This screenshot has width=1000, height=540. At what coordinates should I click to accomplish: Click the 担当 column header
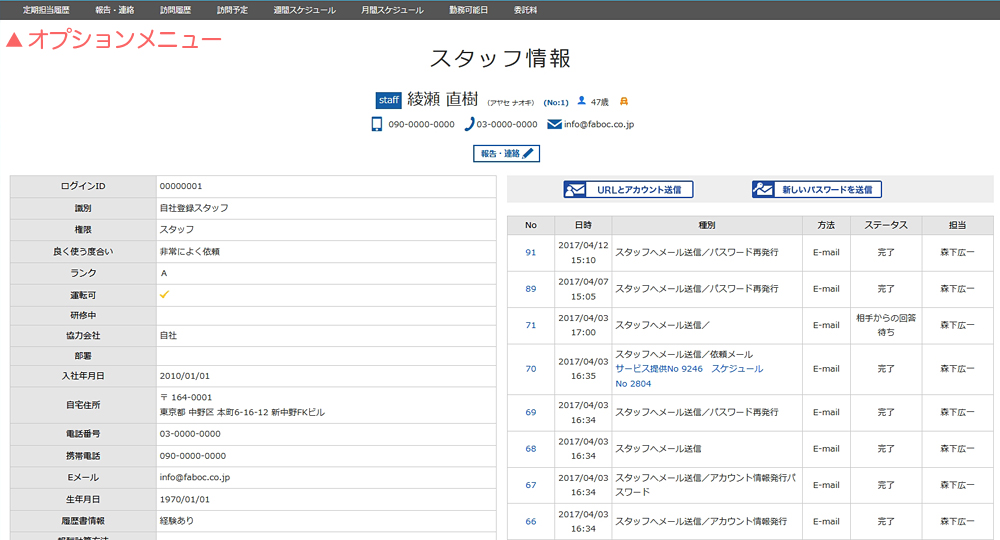[x=957, y=225]
